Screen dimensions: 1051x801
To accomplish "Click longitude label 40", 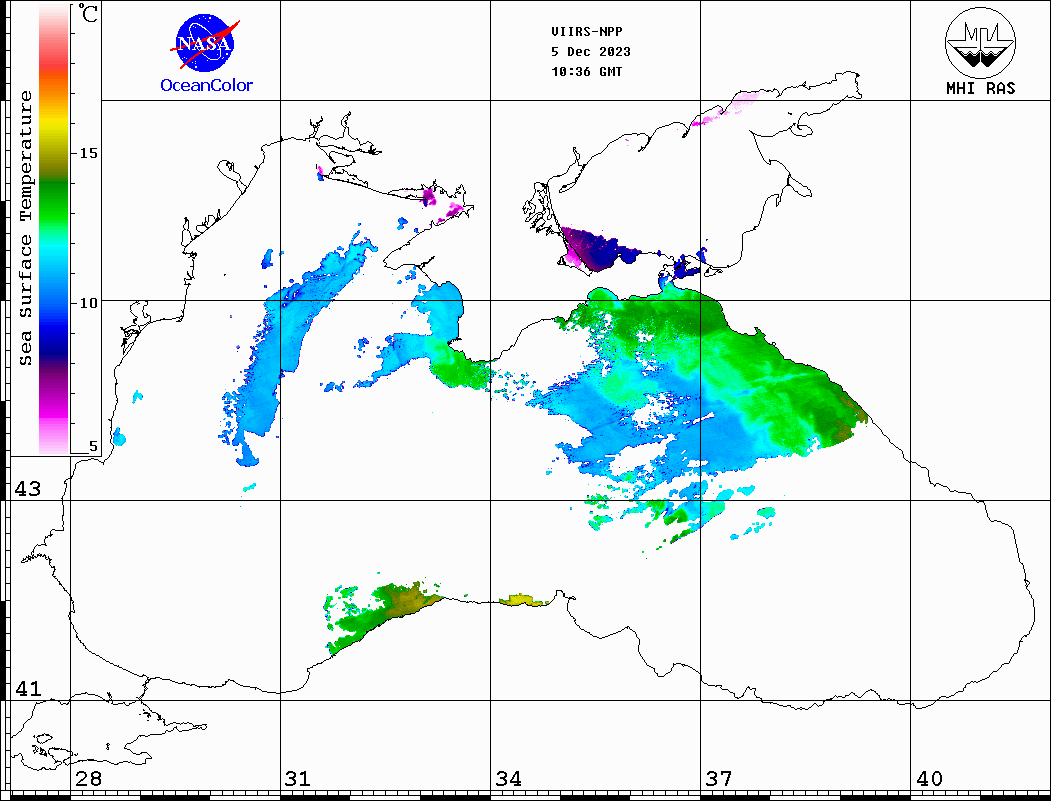I will tap(929, 779).
